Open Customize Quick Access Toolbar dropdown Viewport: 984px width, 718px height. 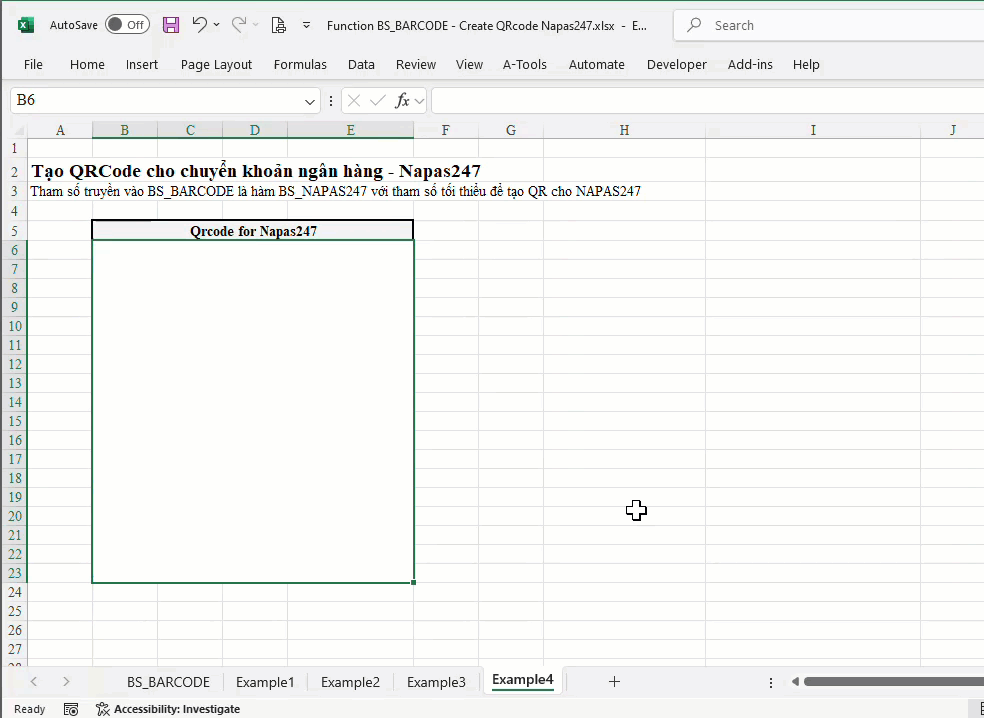(306, 25)
